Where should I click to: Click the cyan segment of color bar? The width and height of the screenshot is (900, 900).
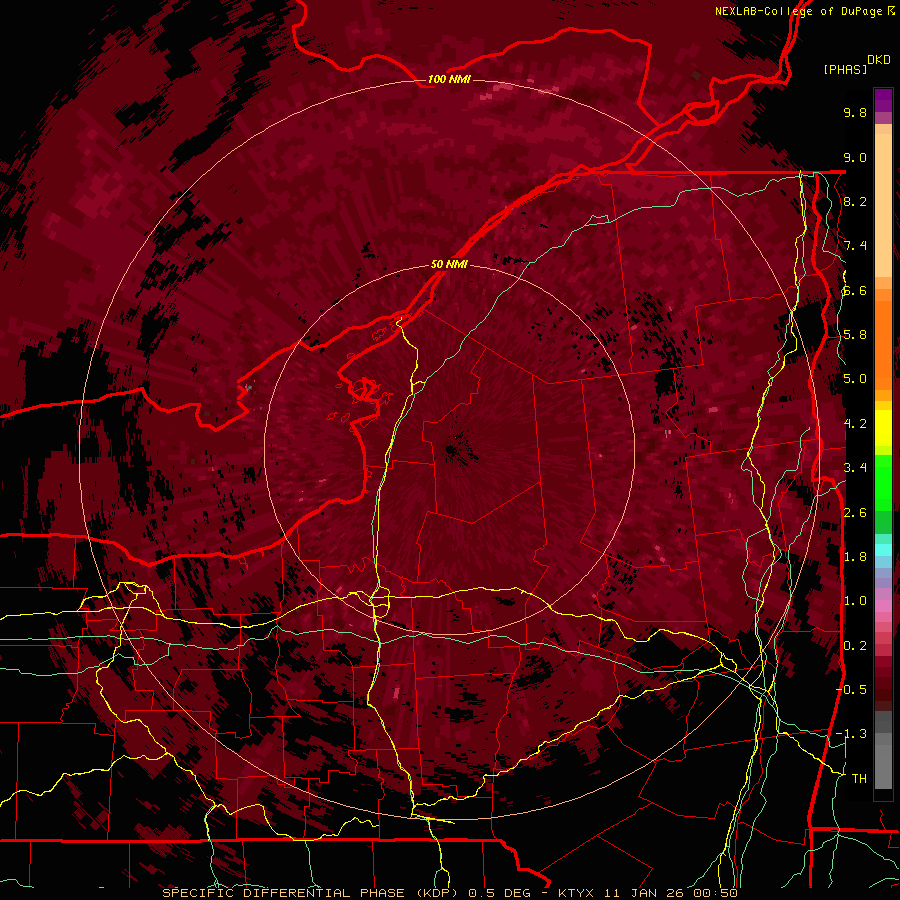(883, 550)
